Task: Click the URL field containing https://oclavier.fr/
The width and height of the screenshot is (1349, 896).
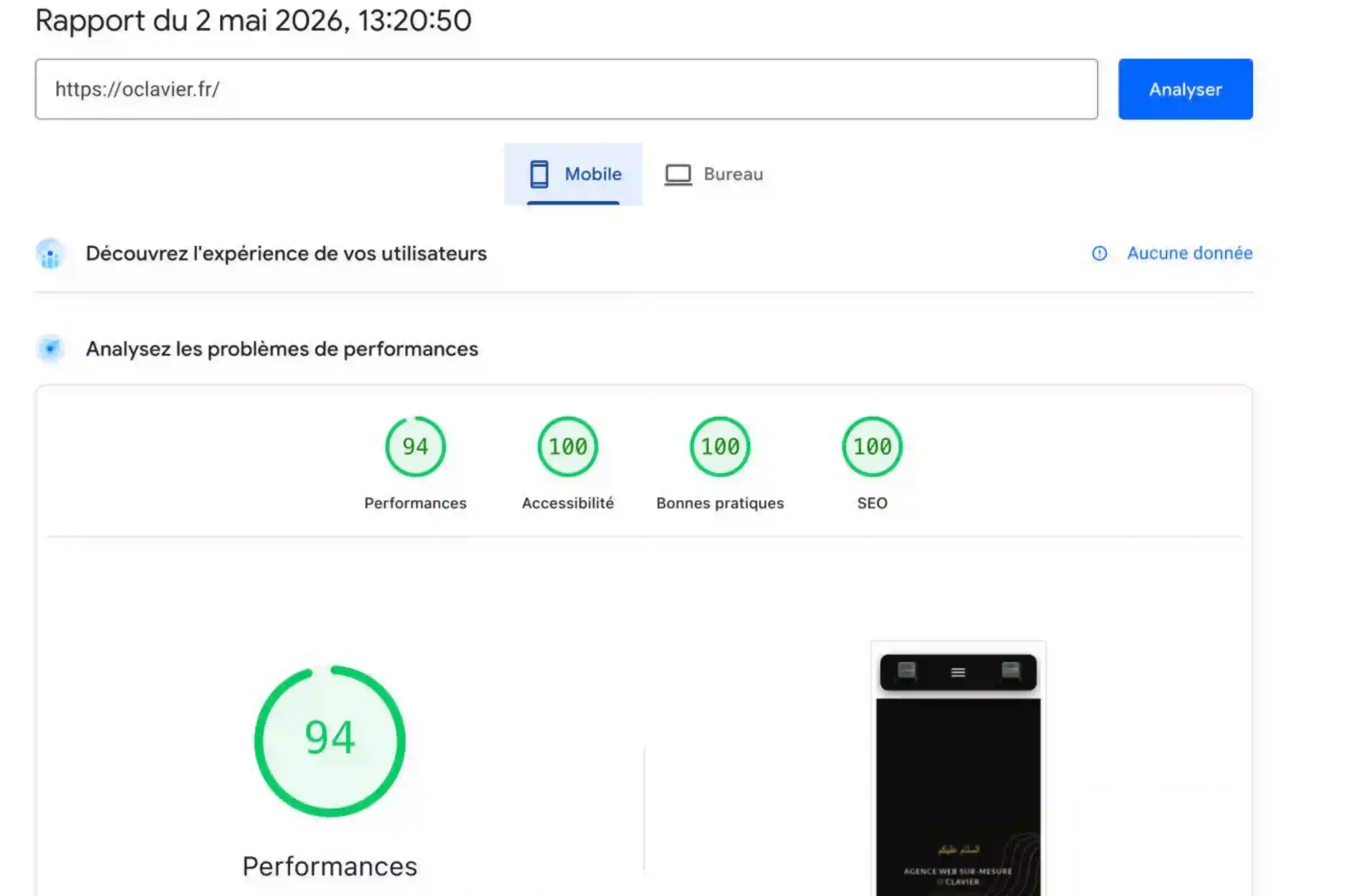Action: point(566,89)
